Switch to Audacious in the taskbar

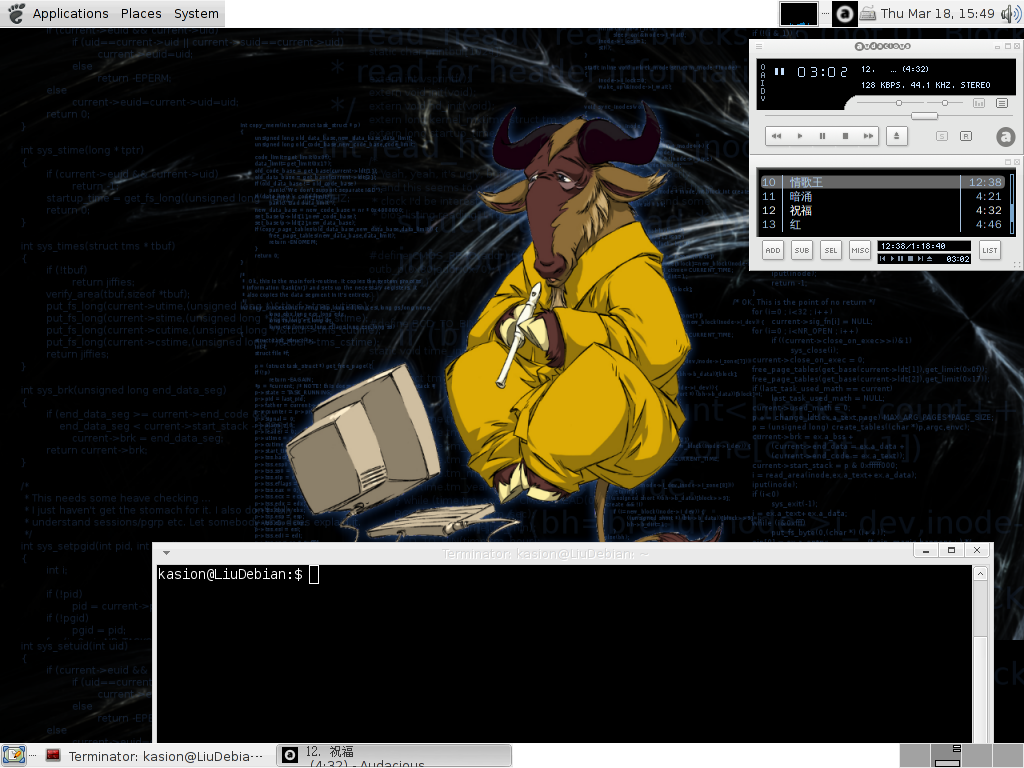pyautogui.click(x=394, y=756)
